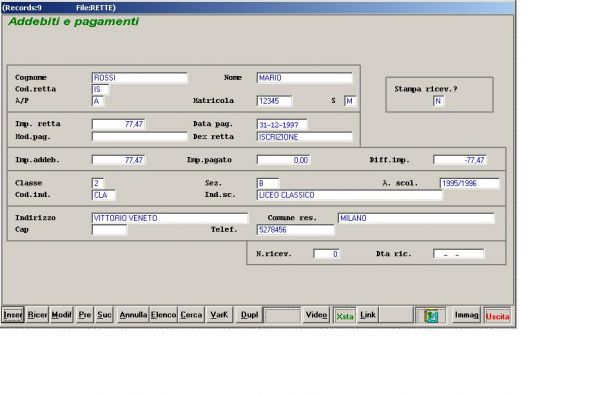Click the Ind.sc. field LICEO CLASSICO
The height and width of the screenshot is (394, 600).
[349, 195]
